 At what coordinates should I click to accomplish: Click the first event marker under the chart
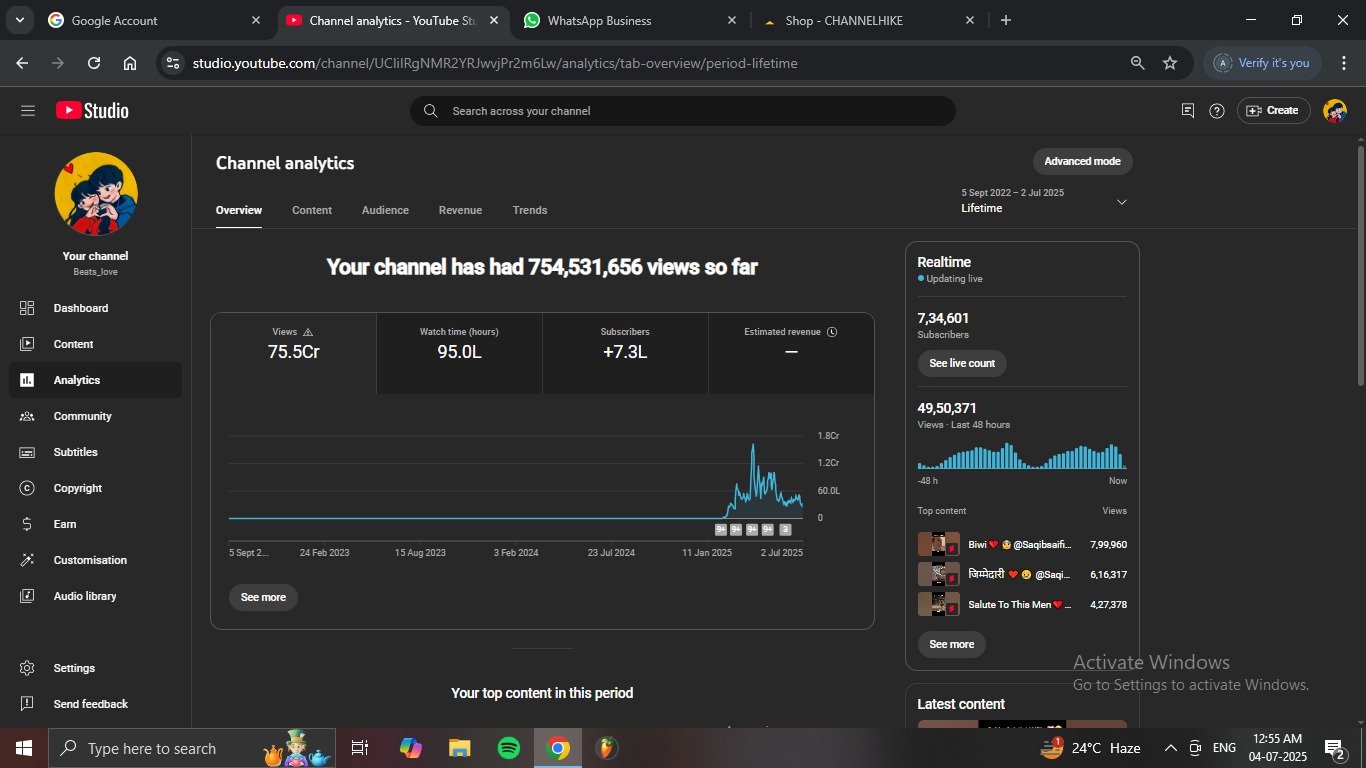720,530
